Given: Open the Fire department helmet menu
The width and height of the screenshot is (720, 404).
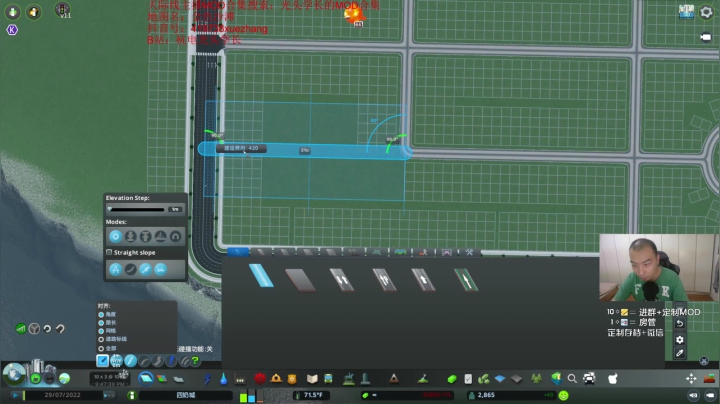Looking at the screenshot, I should (276, 378).
